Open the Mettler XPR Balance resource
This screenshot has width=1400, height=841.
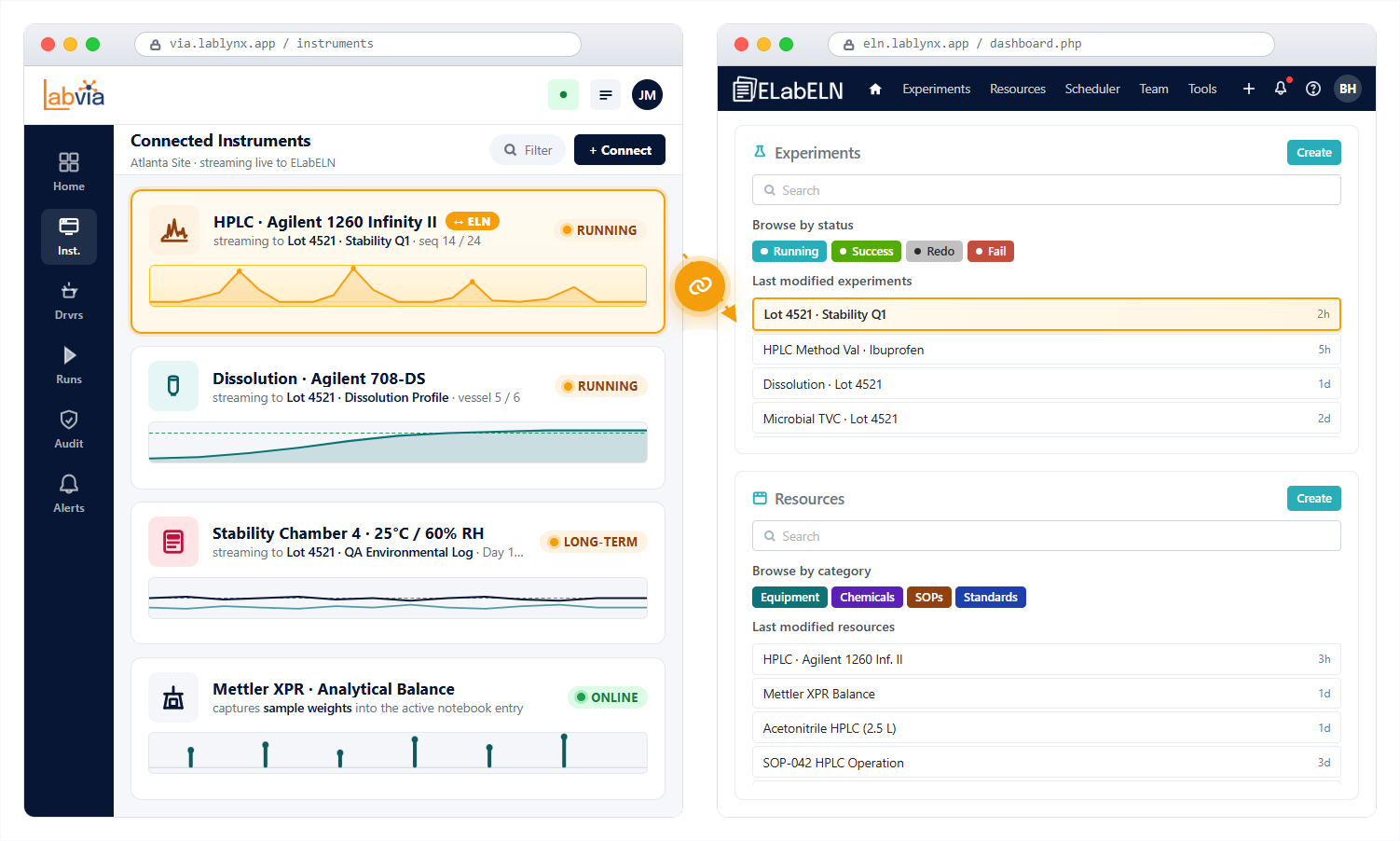[1047, 694]
